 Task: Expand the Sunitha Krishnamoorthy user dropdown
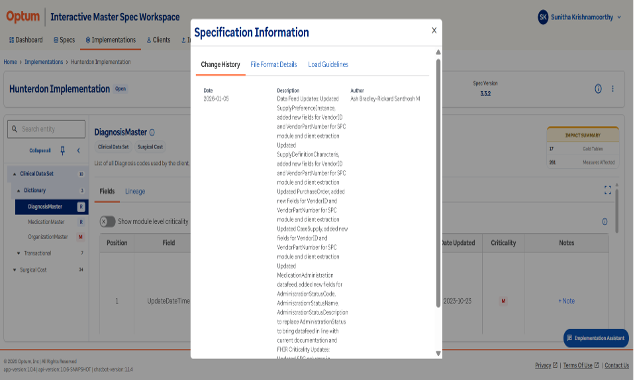619,17
